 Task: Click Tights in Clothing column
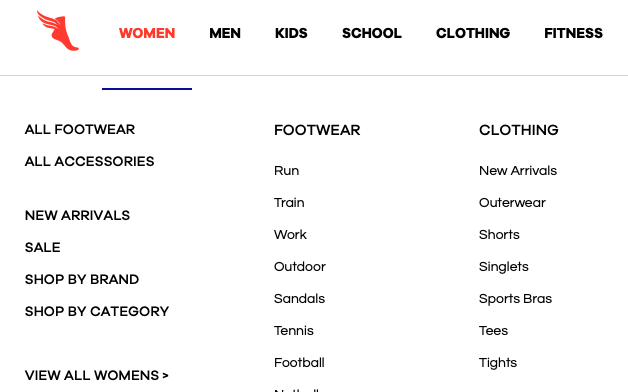[498, 363]
